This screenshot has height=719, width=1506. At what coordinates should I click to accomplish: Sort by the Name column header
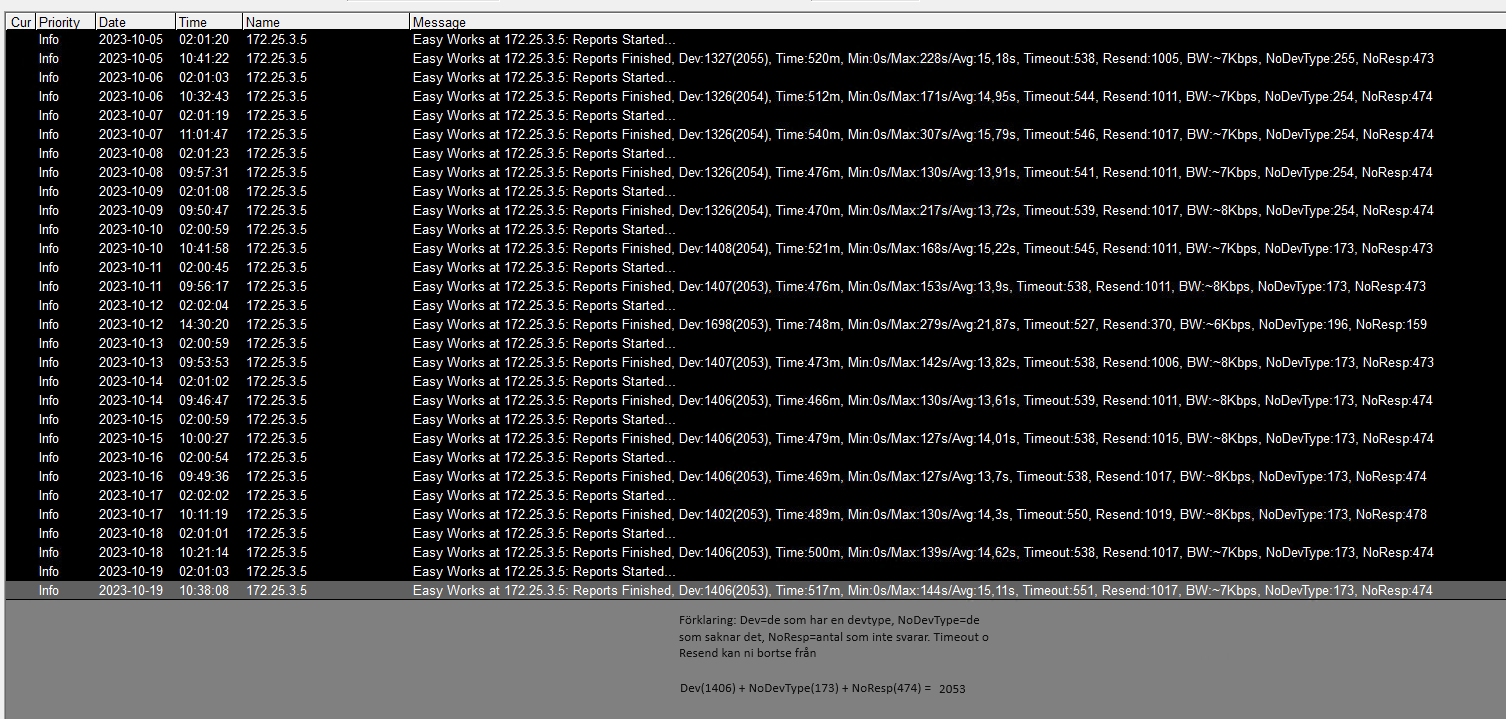tap(326, 22)
